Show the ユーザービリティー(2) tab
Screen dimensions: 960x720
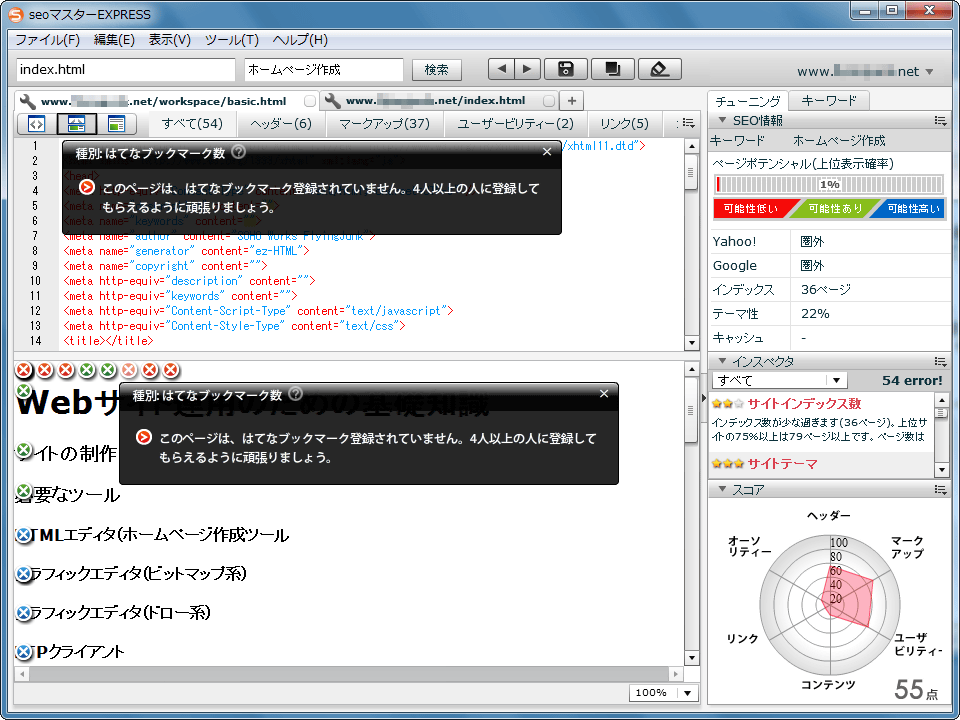point(516,124)
